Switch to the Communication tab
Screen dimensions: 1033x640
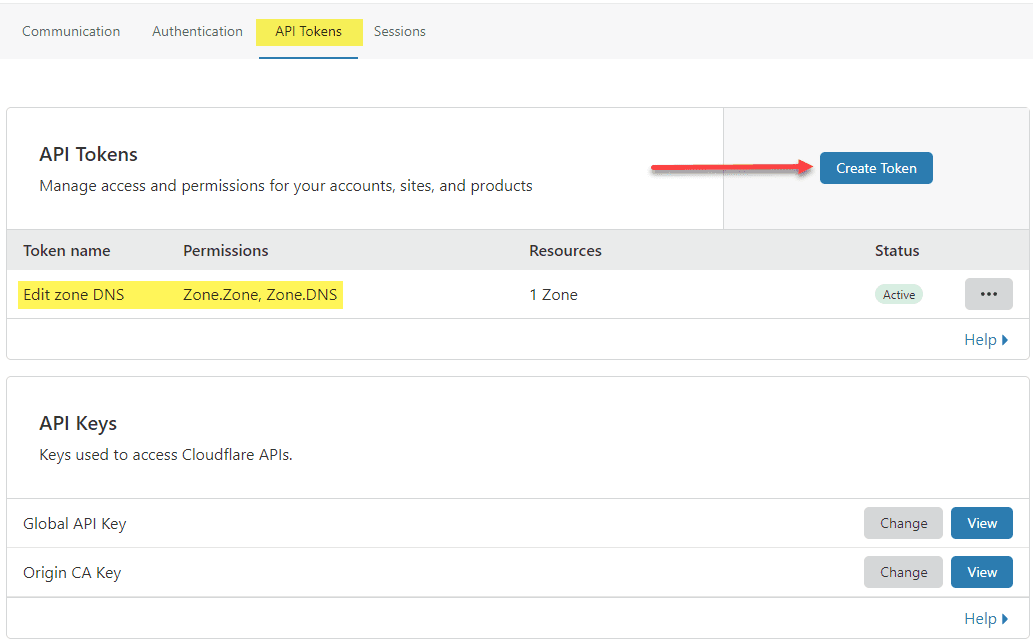[x=71, y=31]
